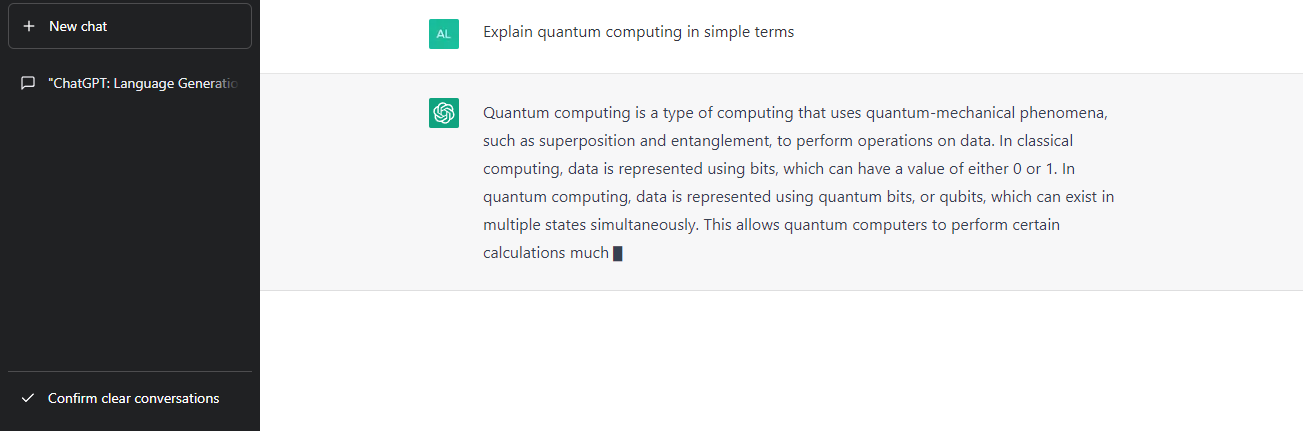Click the word "entanglement" in the response
This screenshot has height=431, width=1303.
[713, 141]
